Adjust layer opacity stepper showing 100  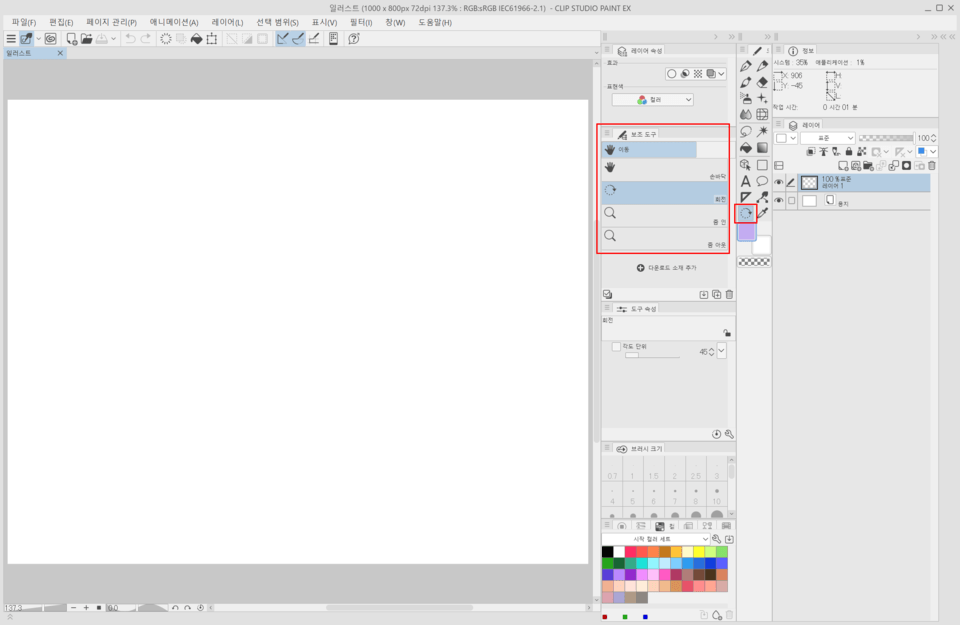click(x=934, y=138)
